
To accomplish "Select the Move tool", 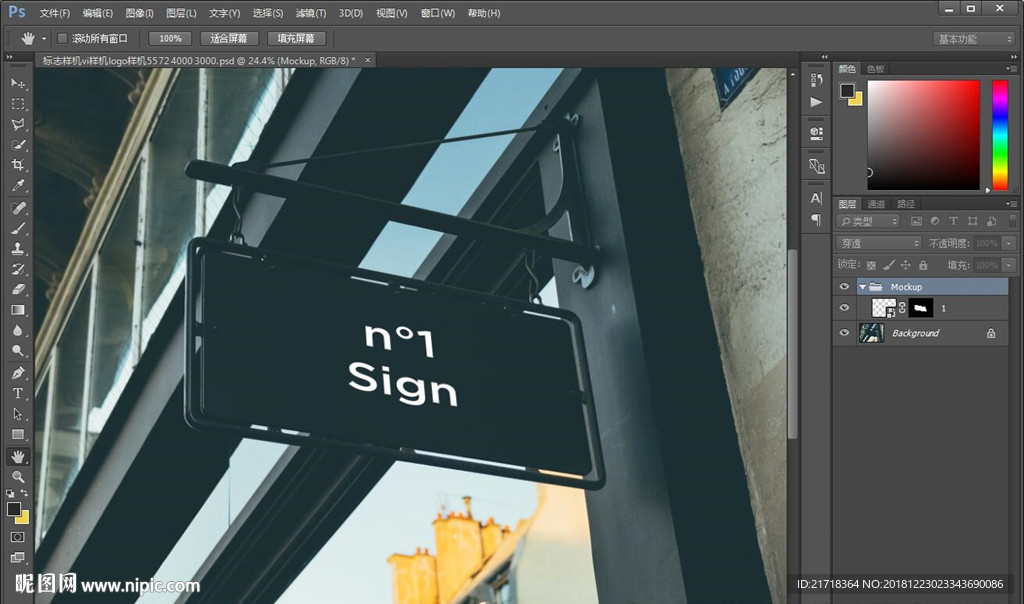I will pos(18,84).
